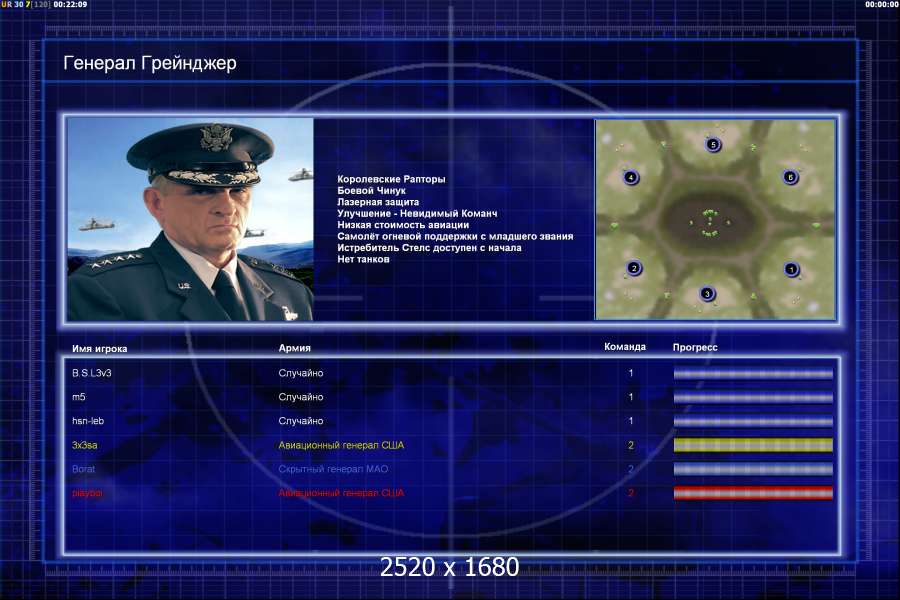900x600 pixels.
Task: Pick start position marker 4 on the map
Action: tap(631, 177)
